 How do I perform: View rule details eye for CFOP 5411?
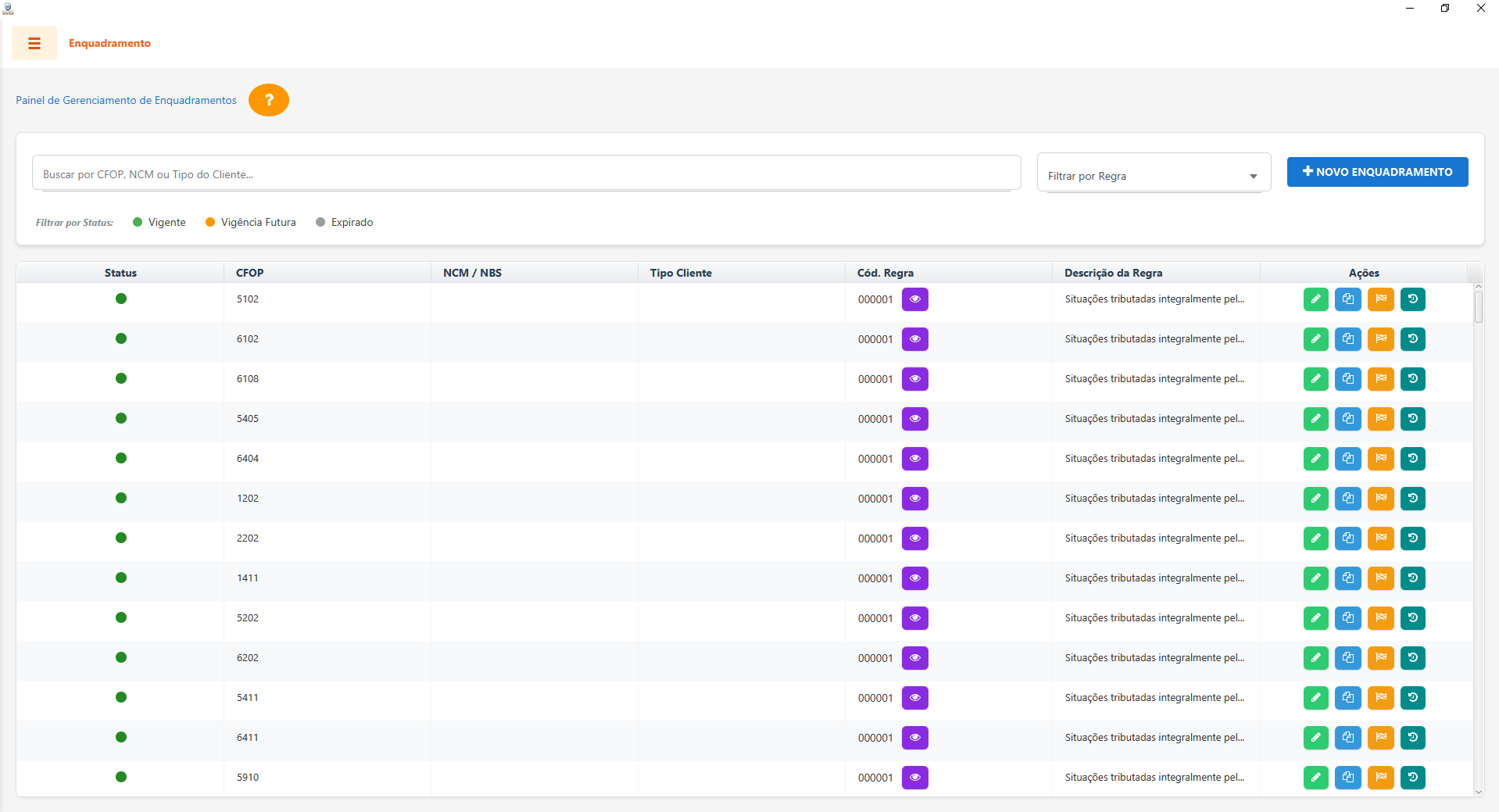[x=915, y=698]
